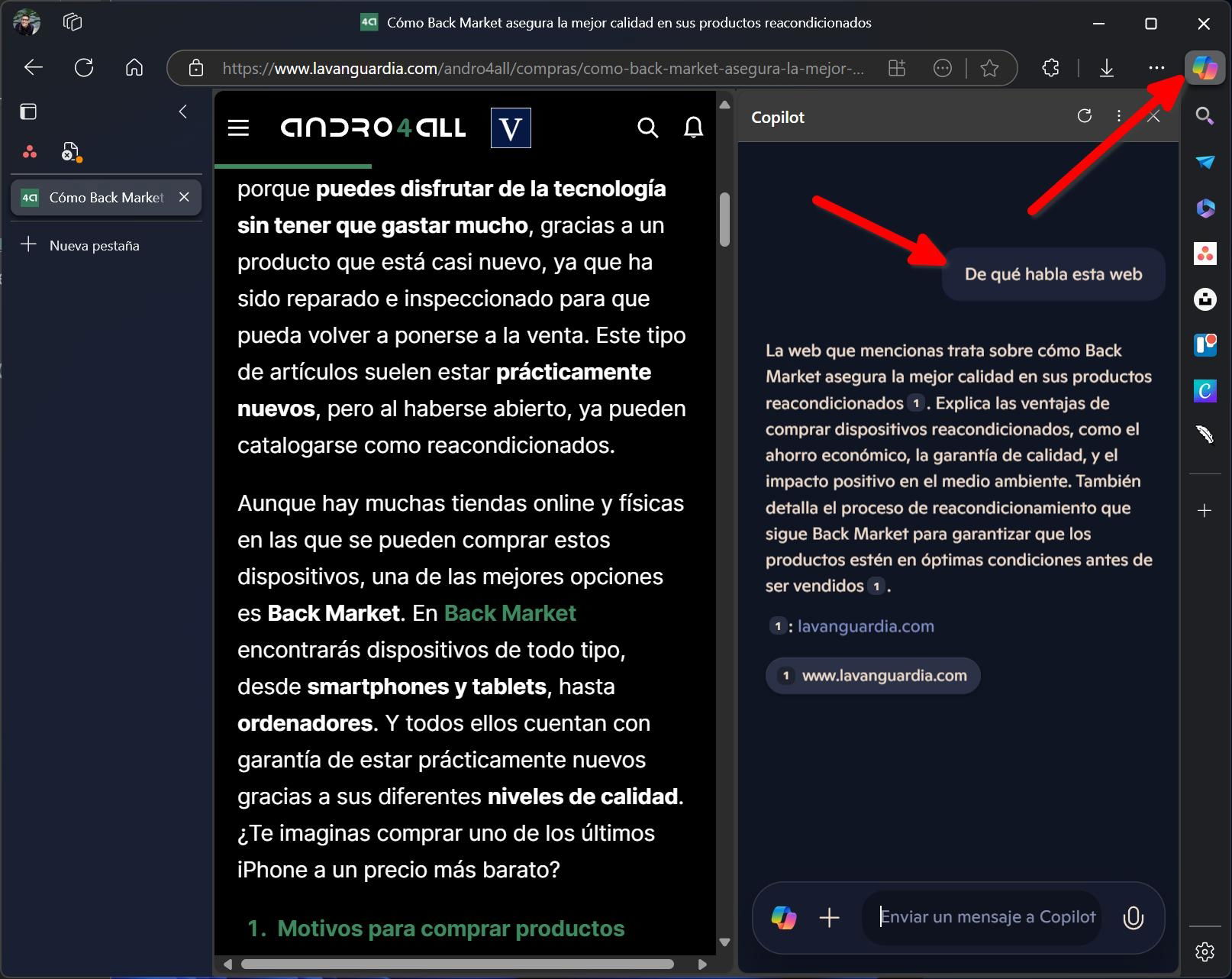Toggle the vertical tabs pane icon
Screen dimensions: 1232x979
(x=28, y=111)
